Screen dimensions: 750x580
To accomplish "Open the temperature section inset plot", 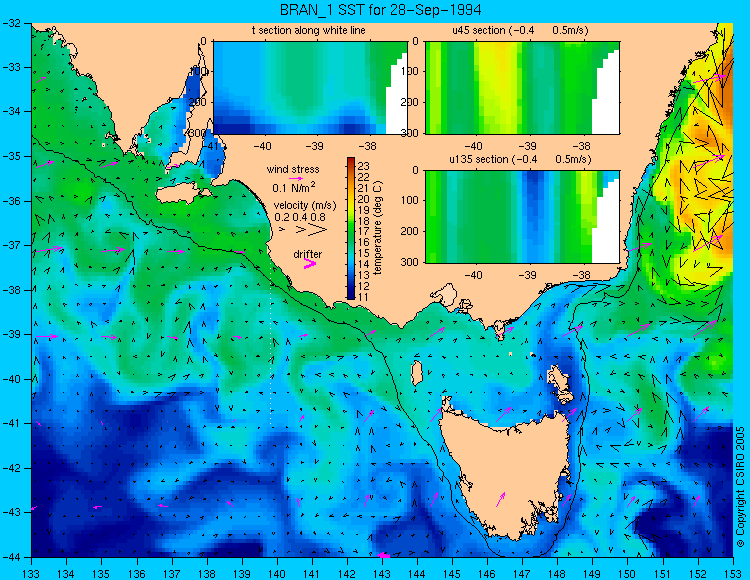I will (310, 88).
